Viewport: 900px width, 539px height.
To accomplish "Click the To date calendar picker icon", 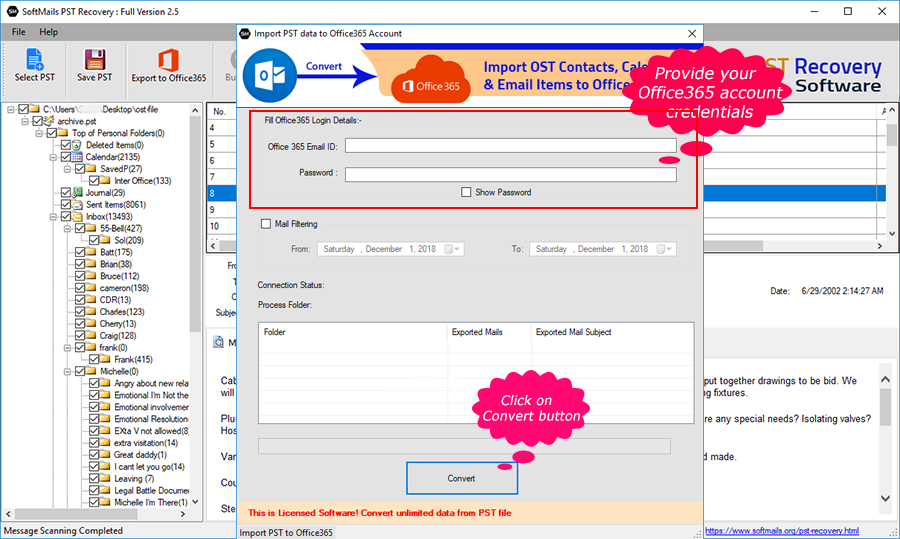I will click(x=661, y=249).
